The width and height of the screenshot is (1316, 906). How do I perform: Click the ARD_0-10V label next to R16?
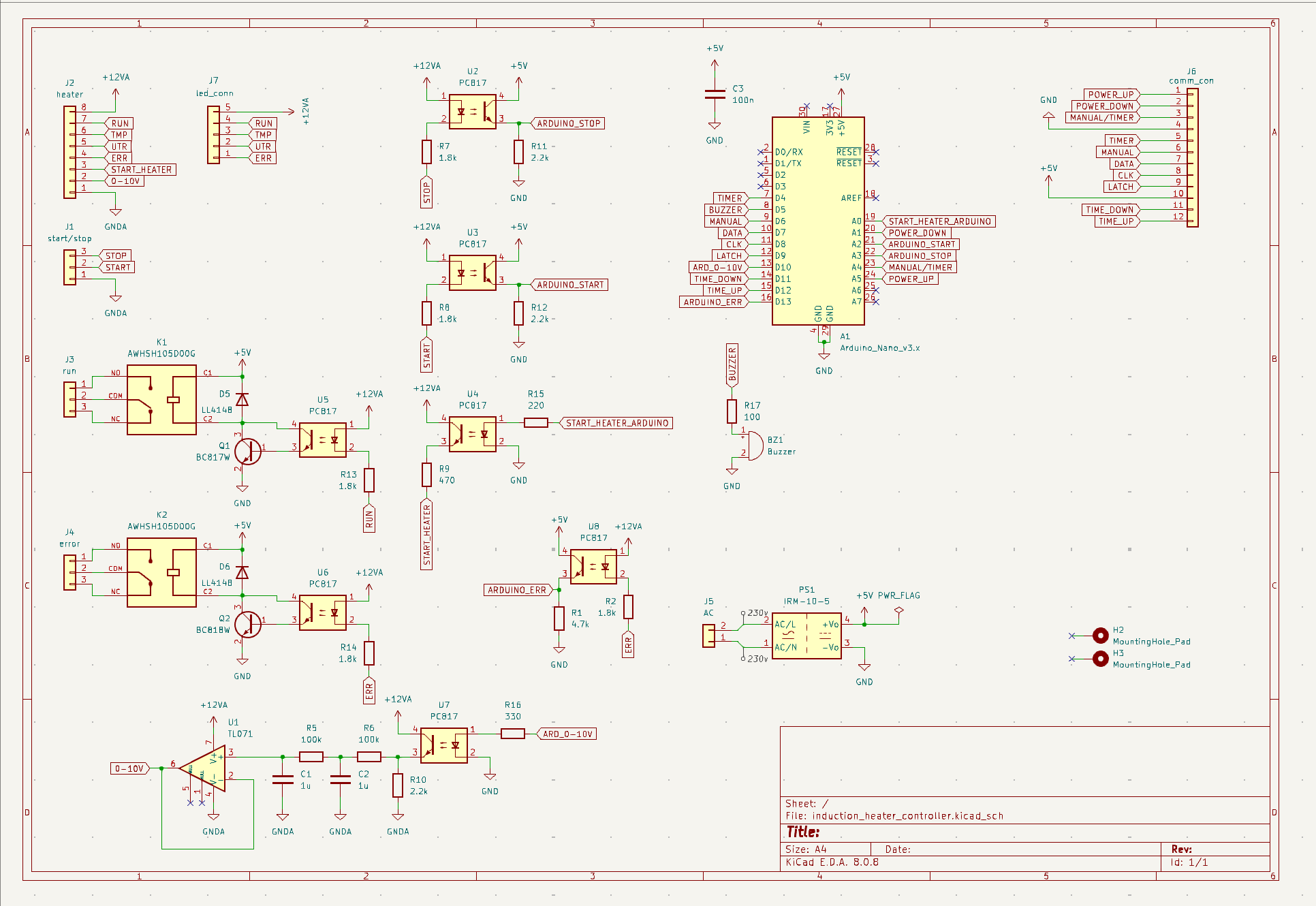coord(567,734)
